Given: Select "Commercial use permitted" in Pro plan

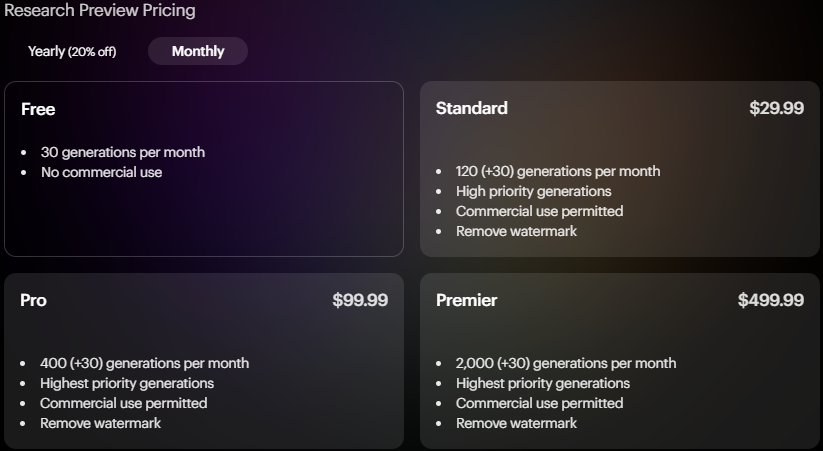Looking at the screenshot, I should 123,403.
